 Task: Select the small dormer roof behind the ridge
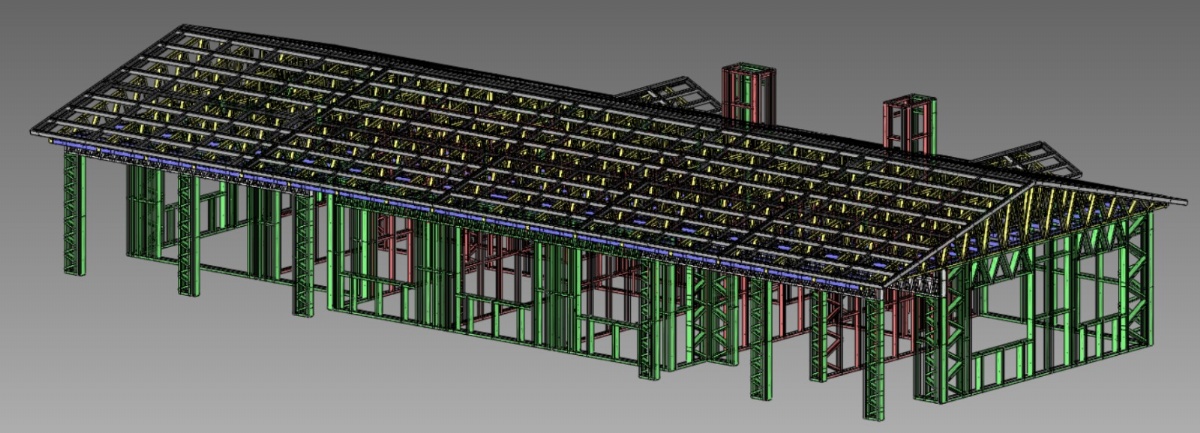pyautogui.click(x=668, y=95)
